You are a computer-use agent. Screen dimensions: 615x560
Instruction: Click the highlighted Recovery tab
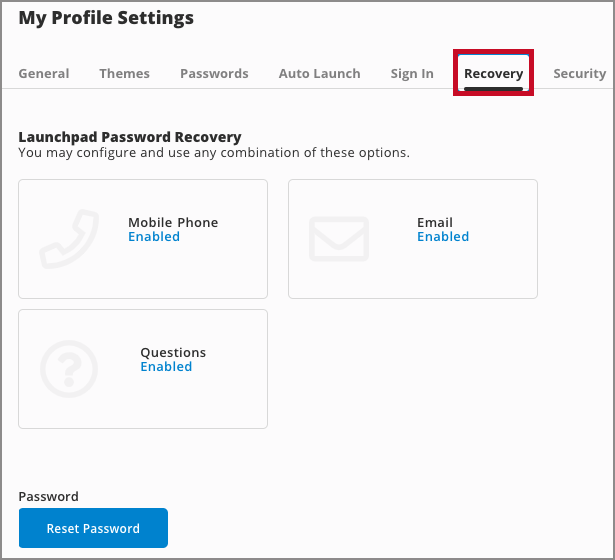(493, 73)
